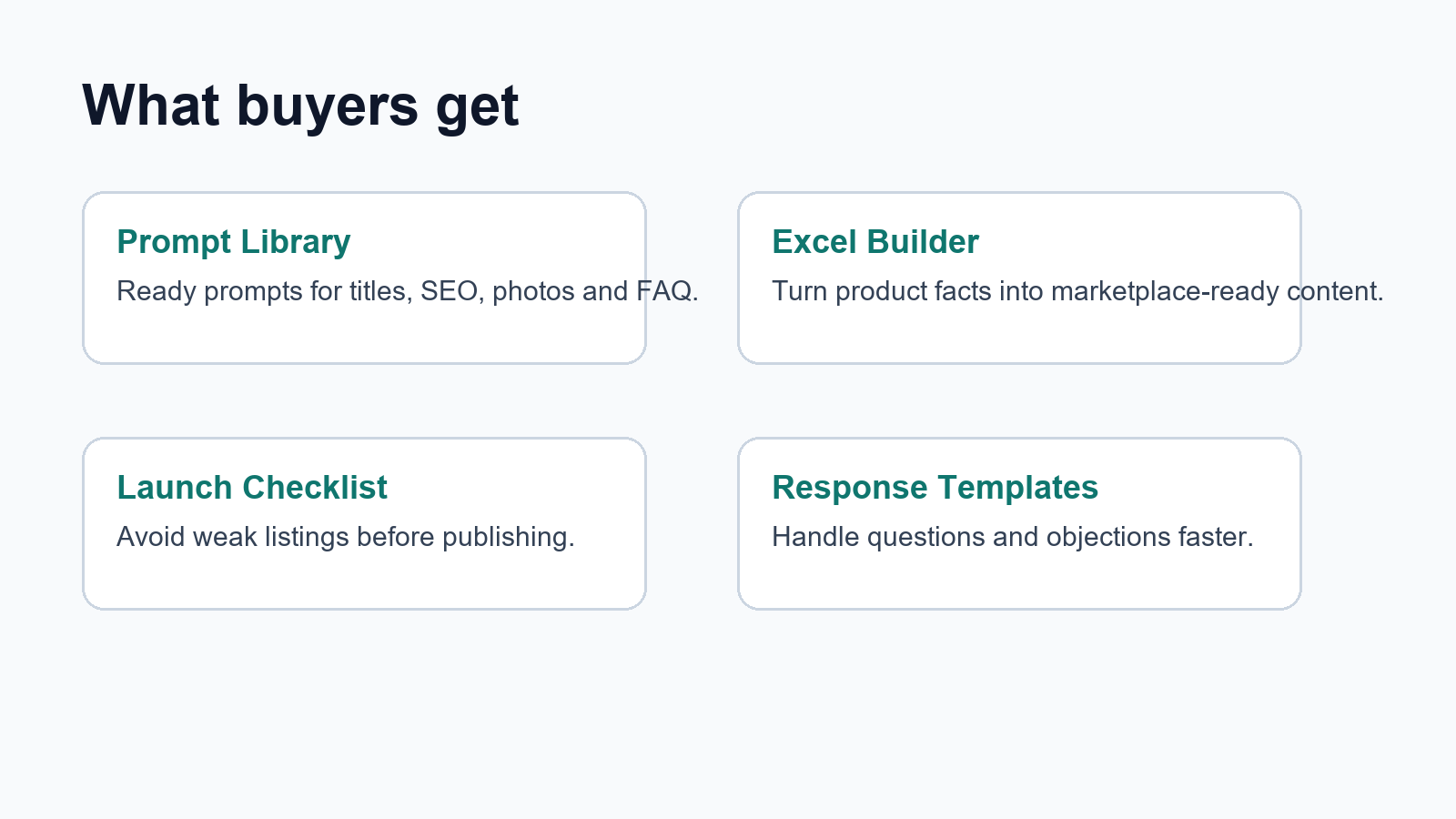This screenshot has width=1456, height=819.
Task: Select the Prompt Library card title
Action: [x=234, y=242]
